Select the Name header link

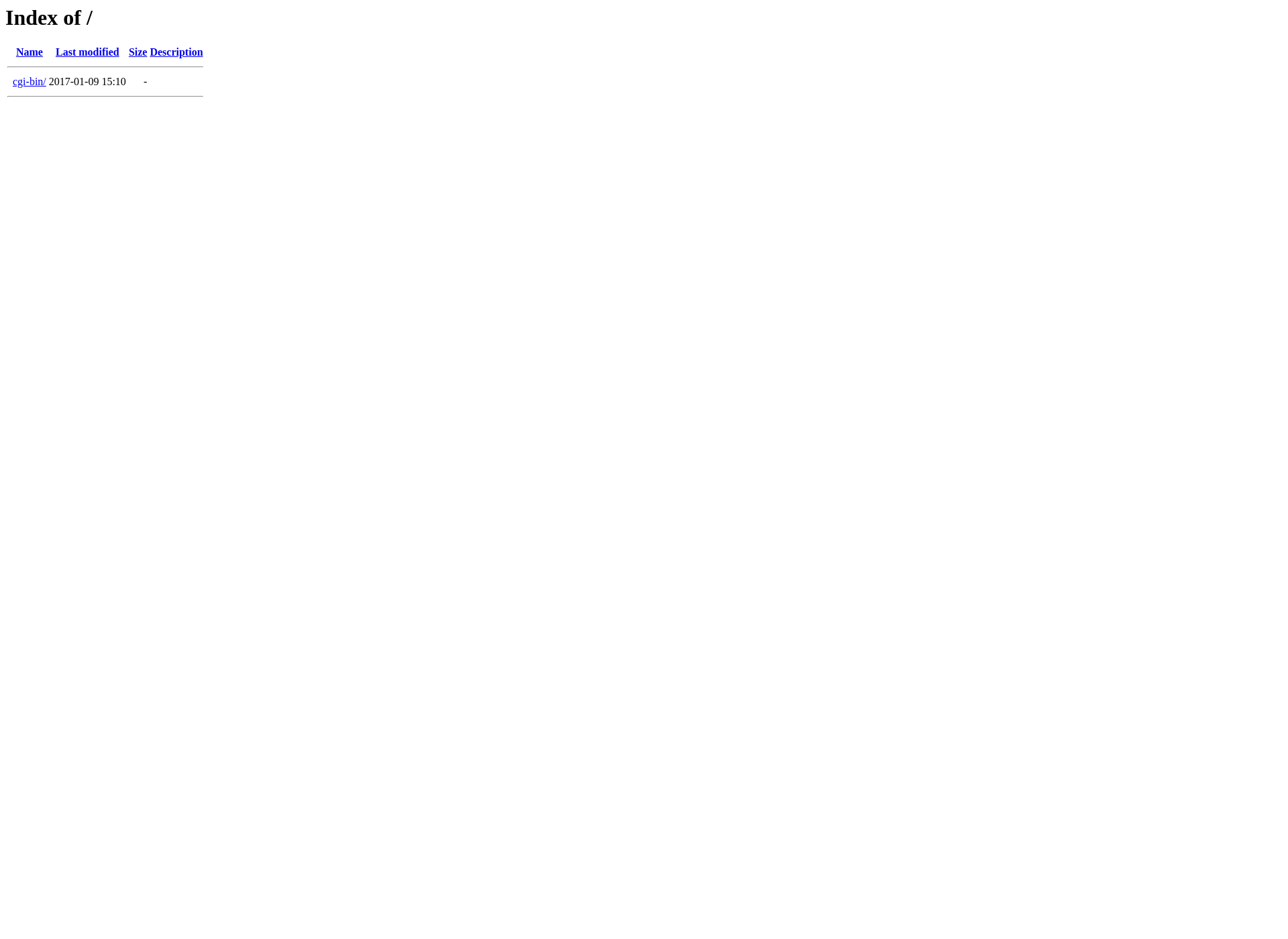point(29,52)
